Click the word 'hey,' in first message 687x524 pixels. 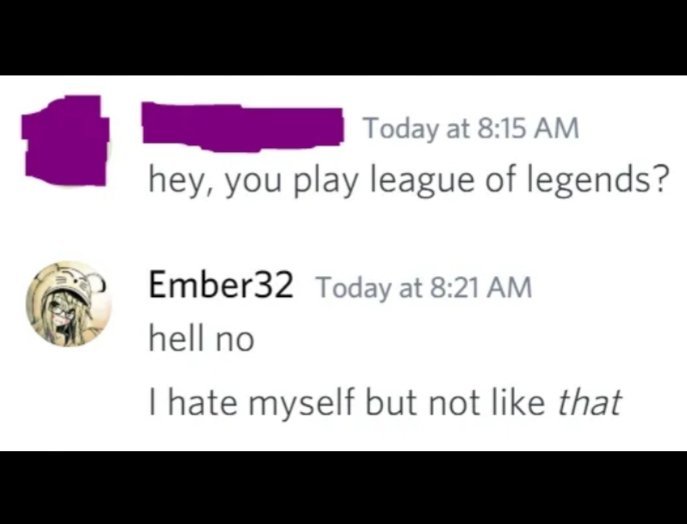click(181, 181)
